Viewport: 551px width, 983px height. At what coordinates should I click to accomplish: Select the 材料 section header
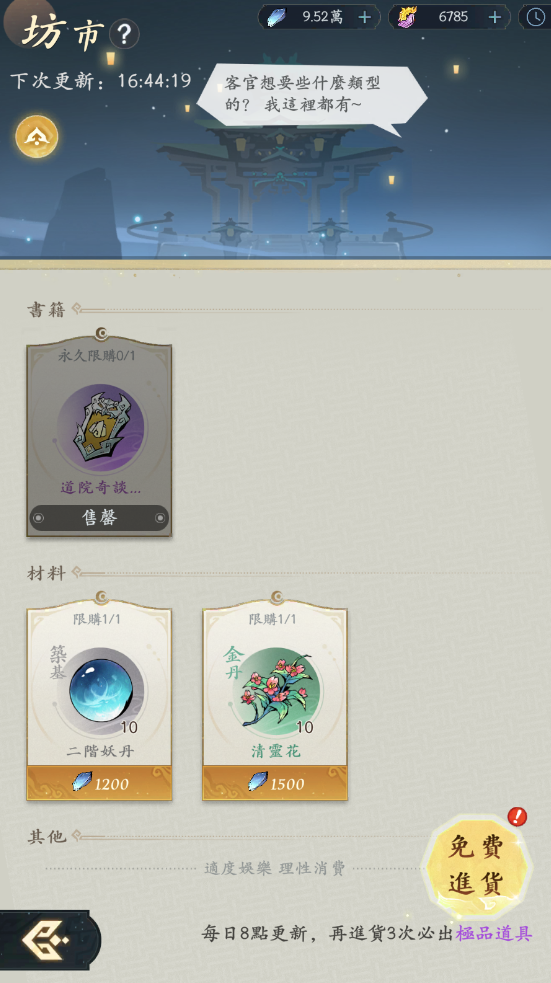coord(46,573)
